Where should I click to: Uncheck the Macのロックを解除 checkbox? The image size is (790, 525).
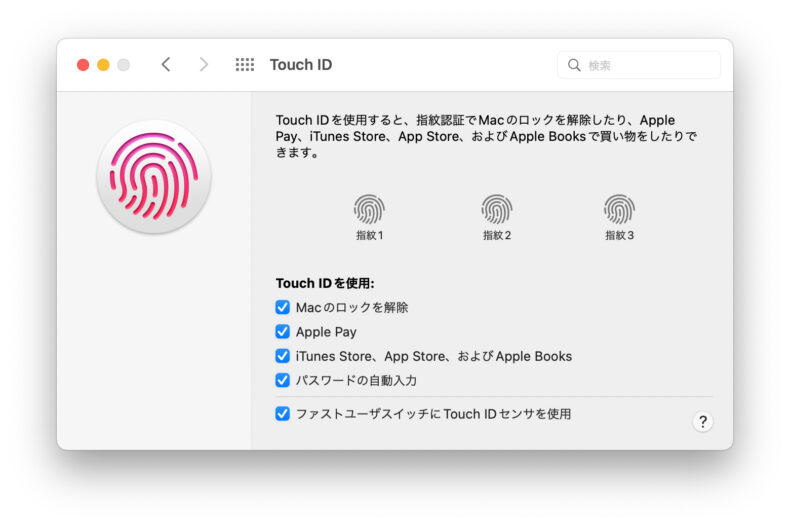(x=283, y=308)
